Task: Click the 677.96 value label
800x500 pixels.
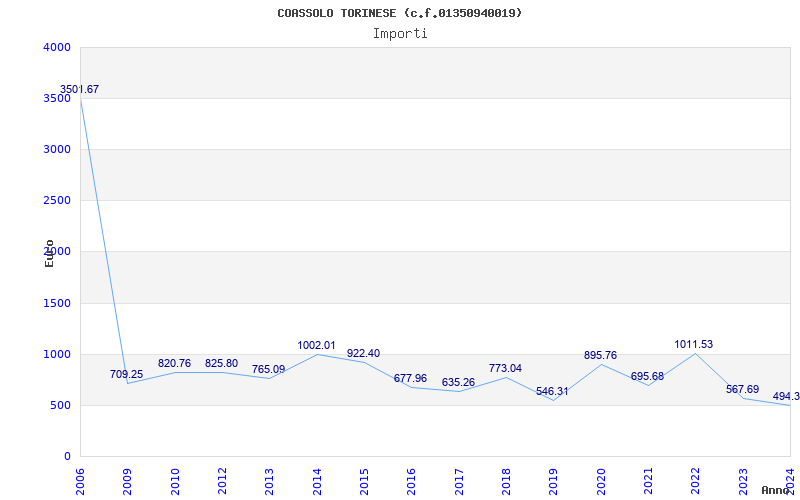Action: [410, 379]
